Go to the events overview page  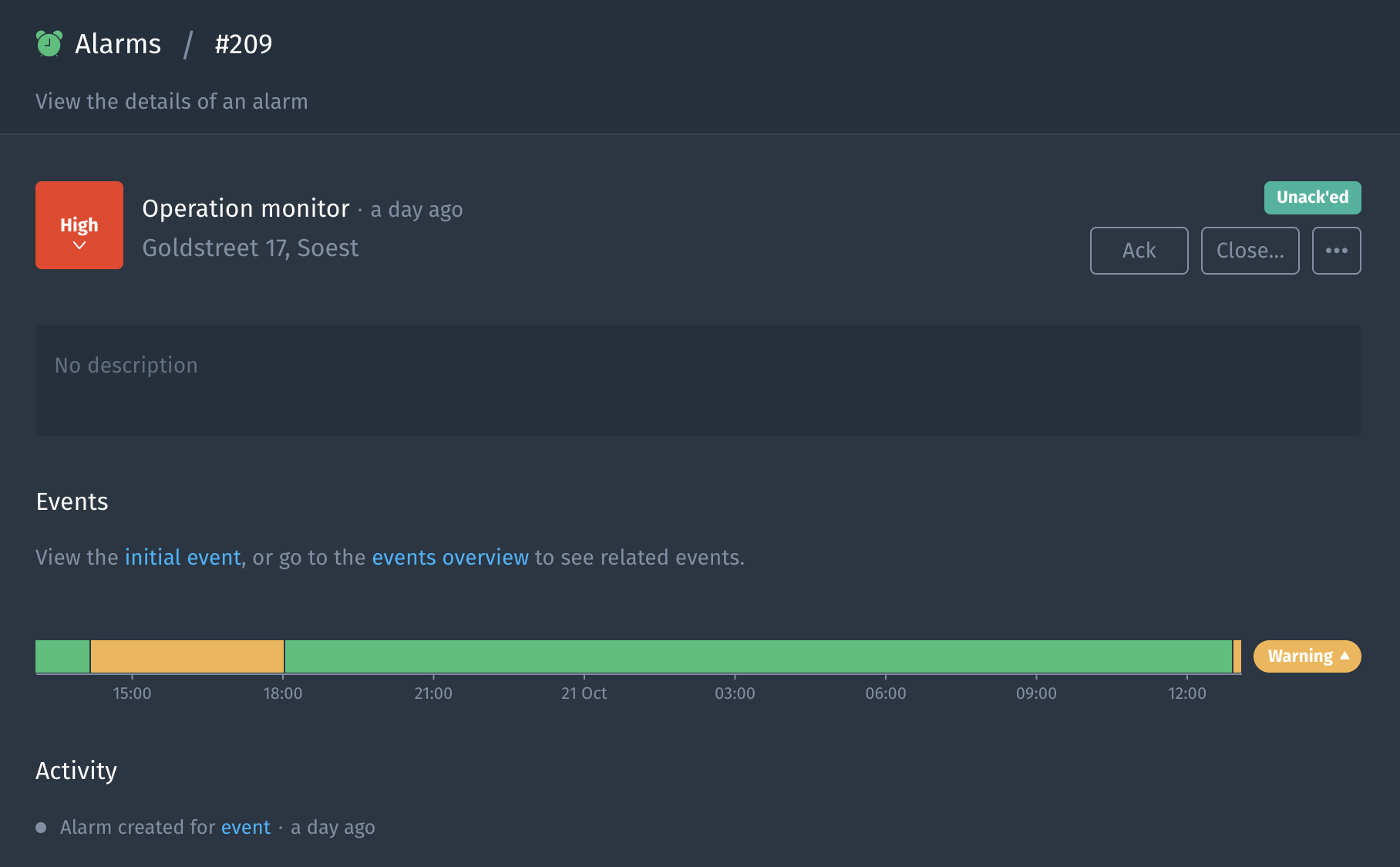point(452,557)
